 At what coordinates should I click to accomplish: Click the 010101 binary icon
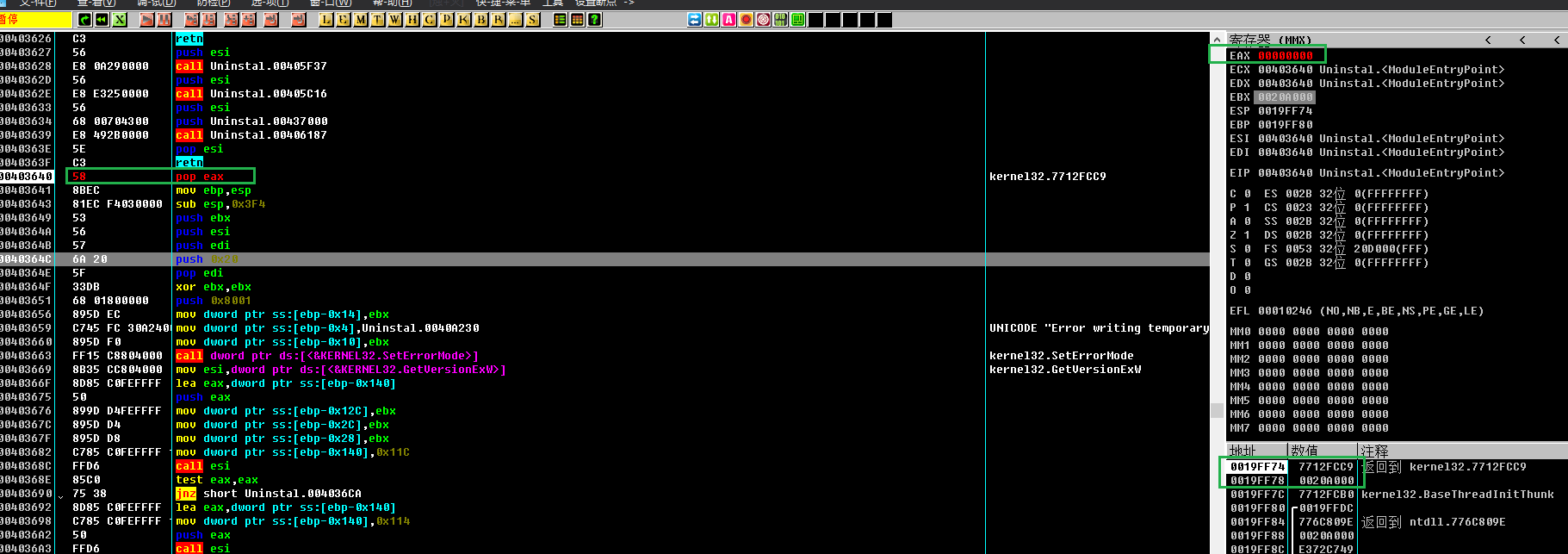point(781,20)
